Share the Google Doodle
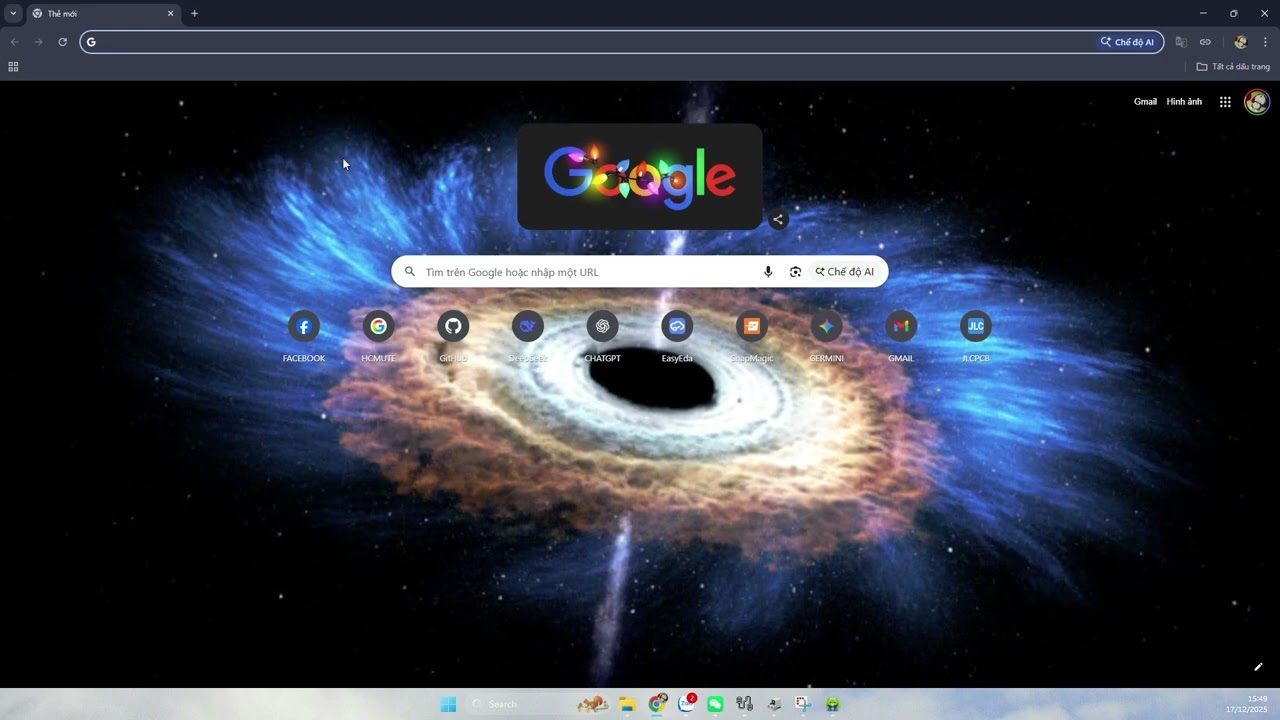The width and height of the screenshot is (1280, 720). point(778,220)
